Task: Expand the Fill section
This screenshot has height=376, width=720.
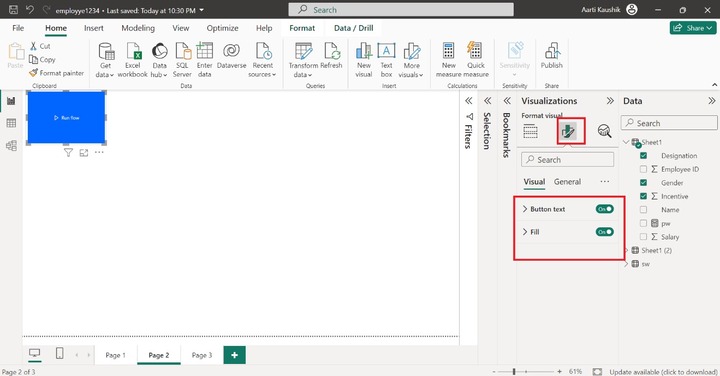Action: pyautogui.click(x=525, y=232)
